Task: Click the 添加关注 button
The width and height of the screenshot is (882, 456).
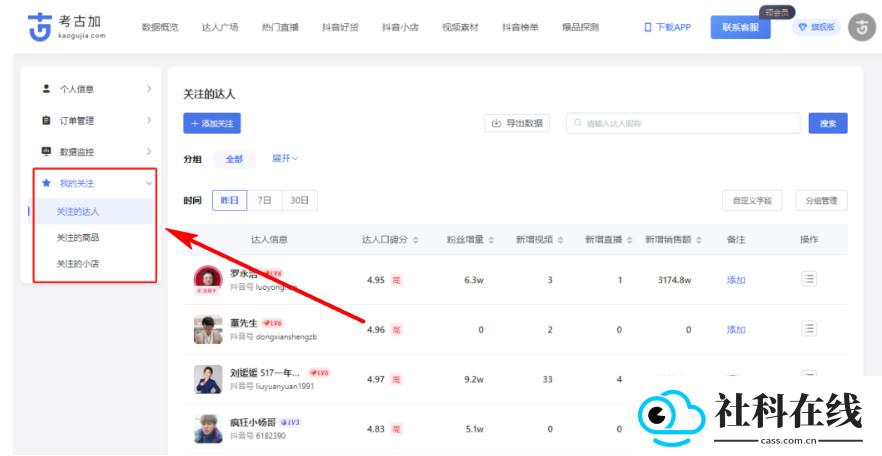Action: pos(212,123)
